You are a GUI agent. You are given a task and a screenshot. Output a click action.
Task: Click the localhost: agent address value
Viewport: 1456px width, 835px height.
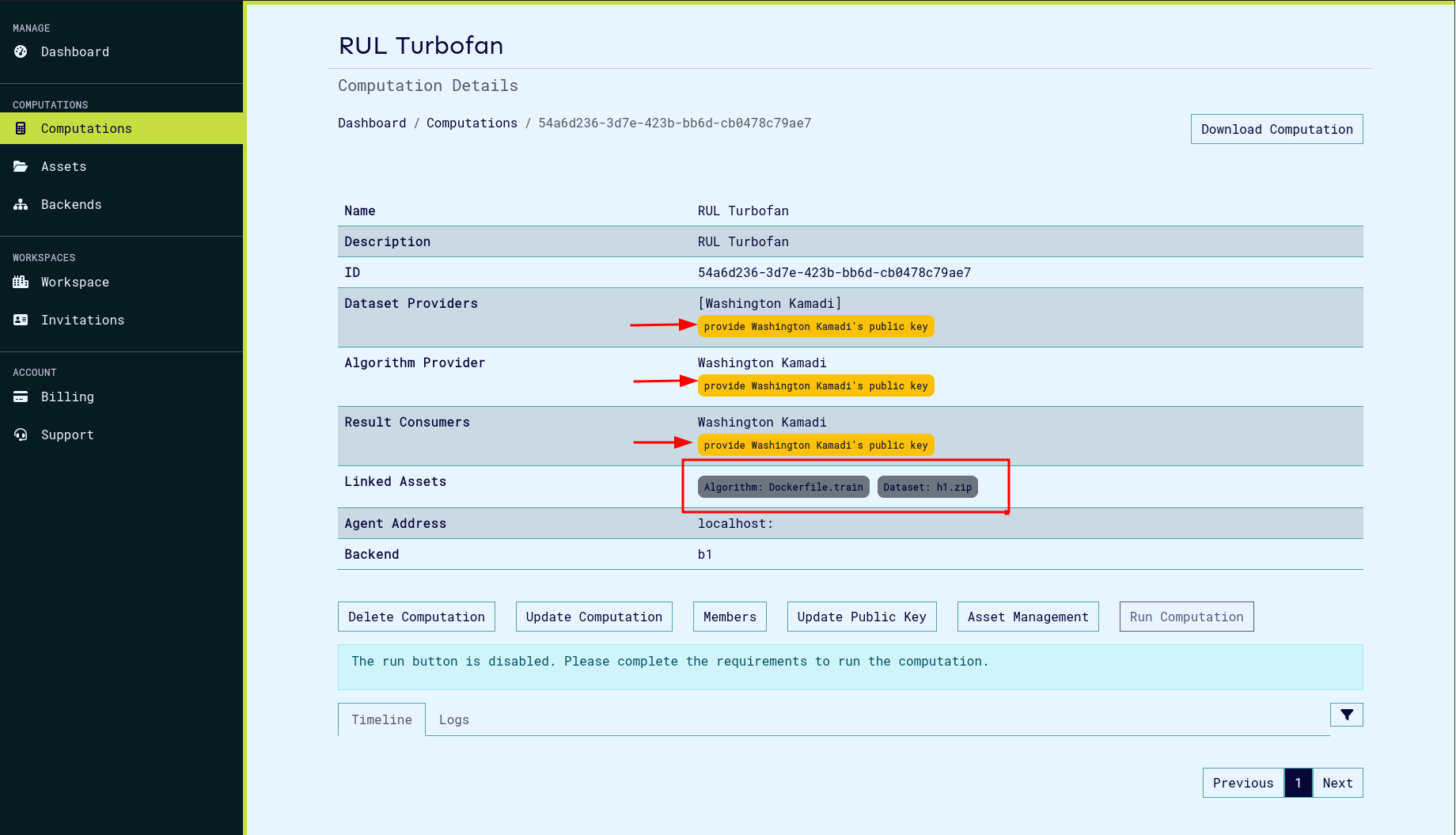pos(735,523)
